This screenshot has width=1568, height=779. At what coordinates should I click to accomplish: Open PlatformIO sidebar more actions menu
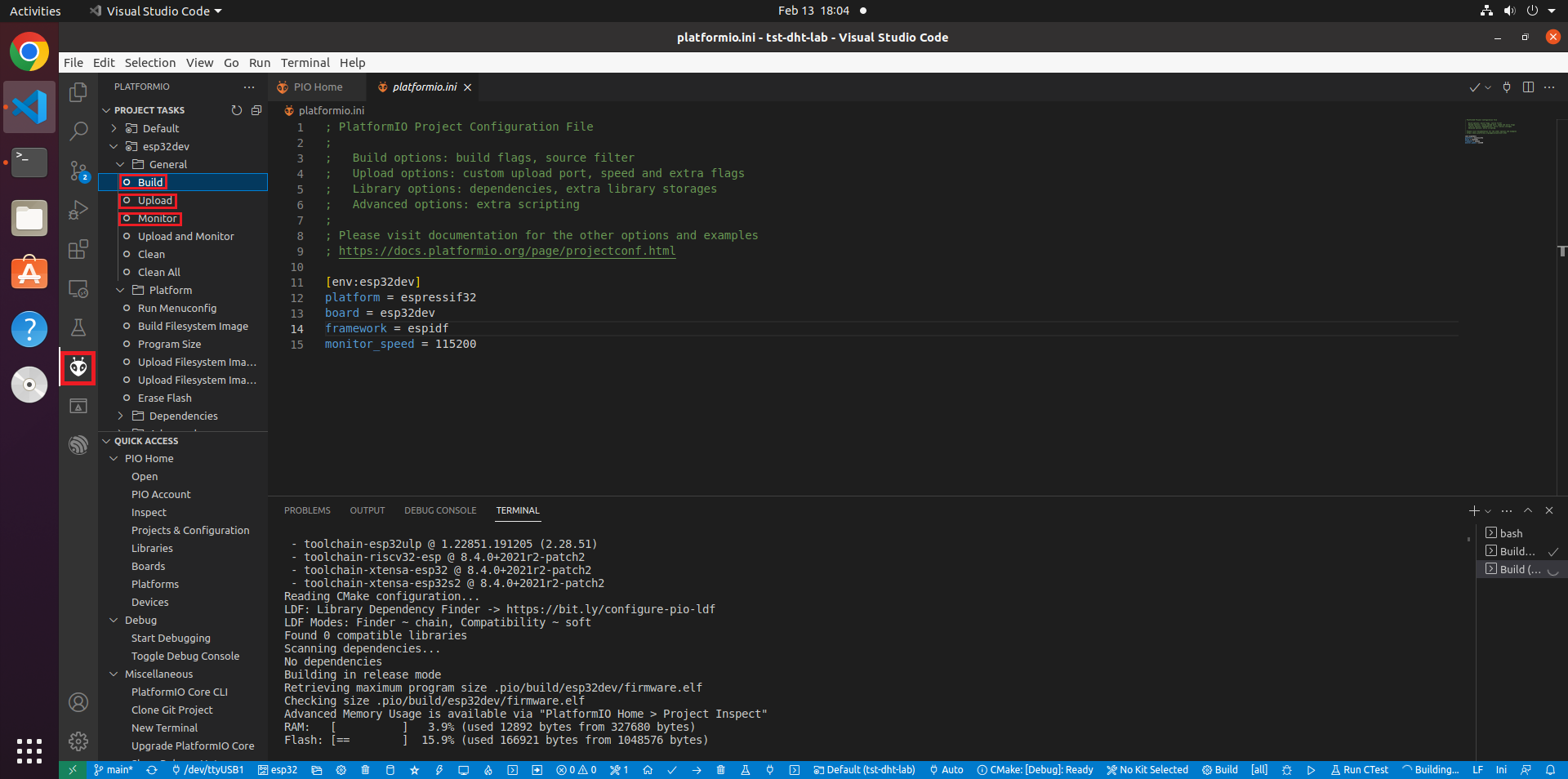point(249,87)
